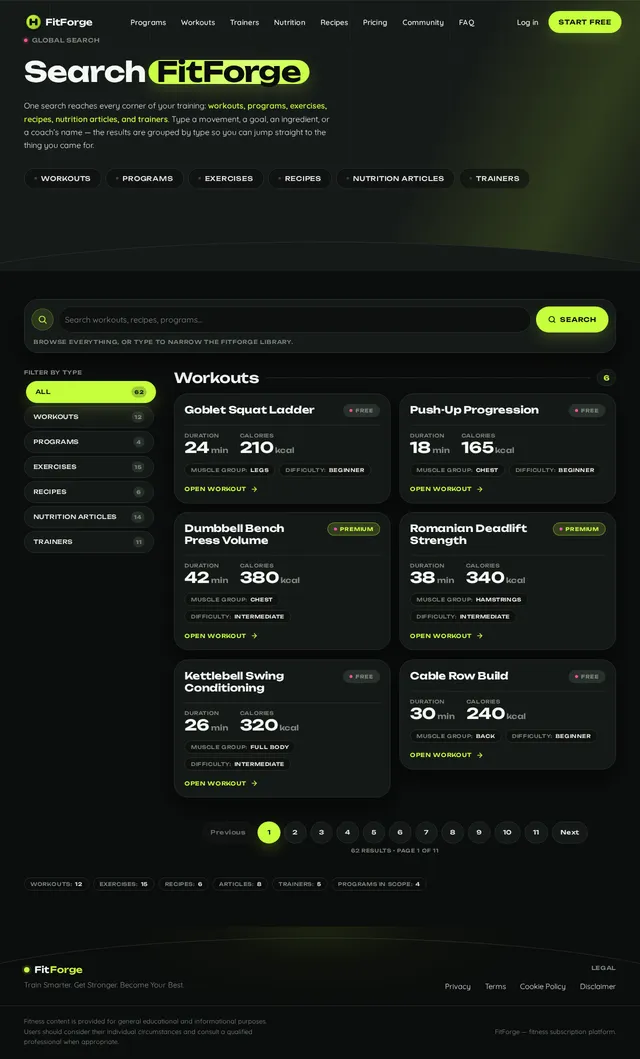This screenshot has width=640, height=1059.
Task: Click the Next pagination button
Action: pyautogui.click(x=569, y=832)
